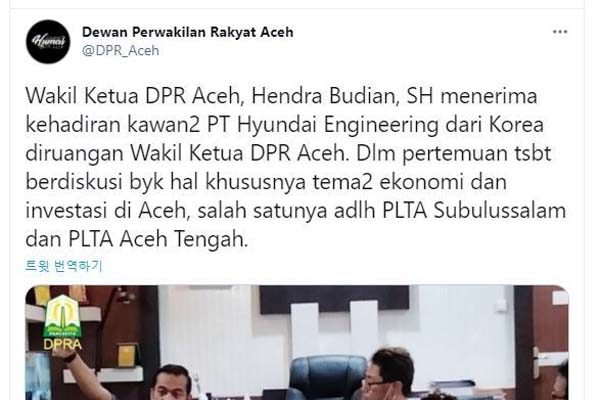This screenshot has height=400, width=600.
Task: Click 'PT Hyundai Engineering' in the tweet text
Action: pos(322,124)
